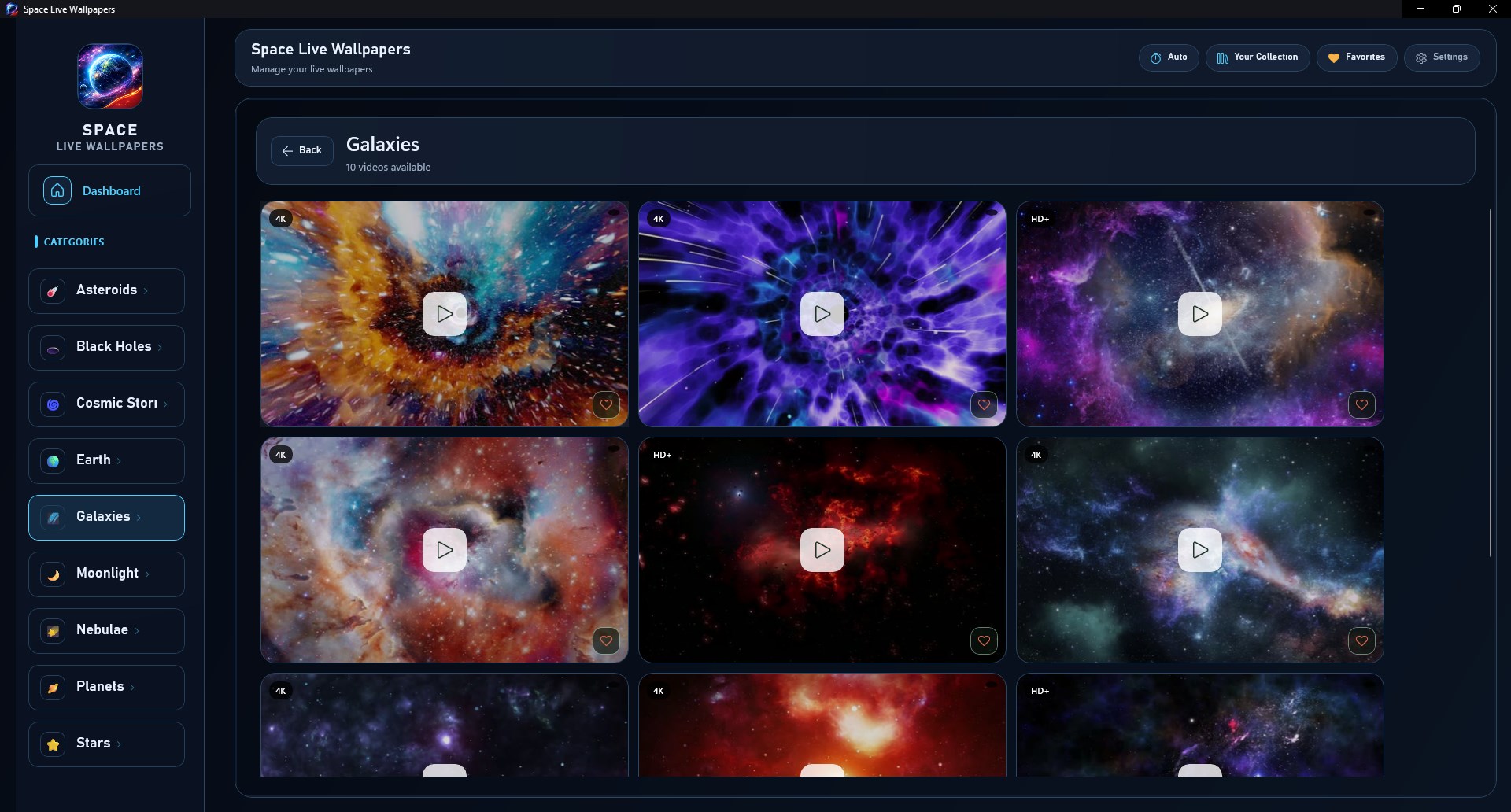This screenshot has height=812, width=1511.
Task: Click the Galaxies category icon
Action: [x=53, y=518]
